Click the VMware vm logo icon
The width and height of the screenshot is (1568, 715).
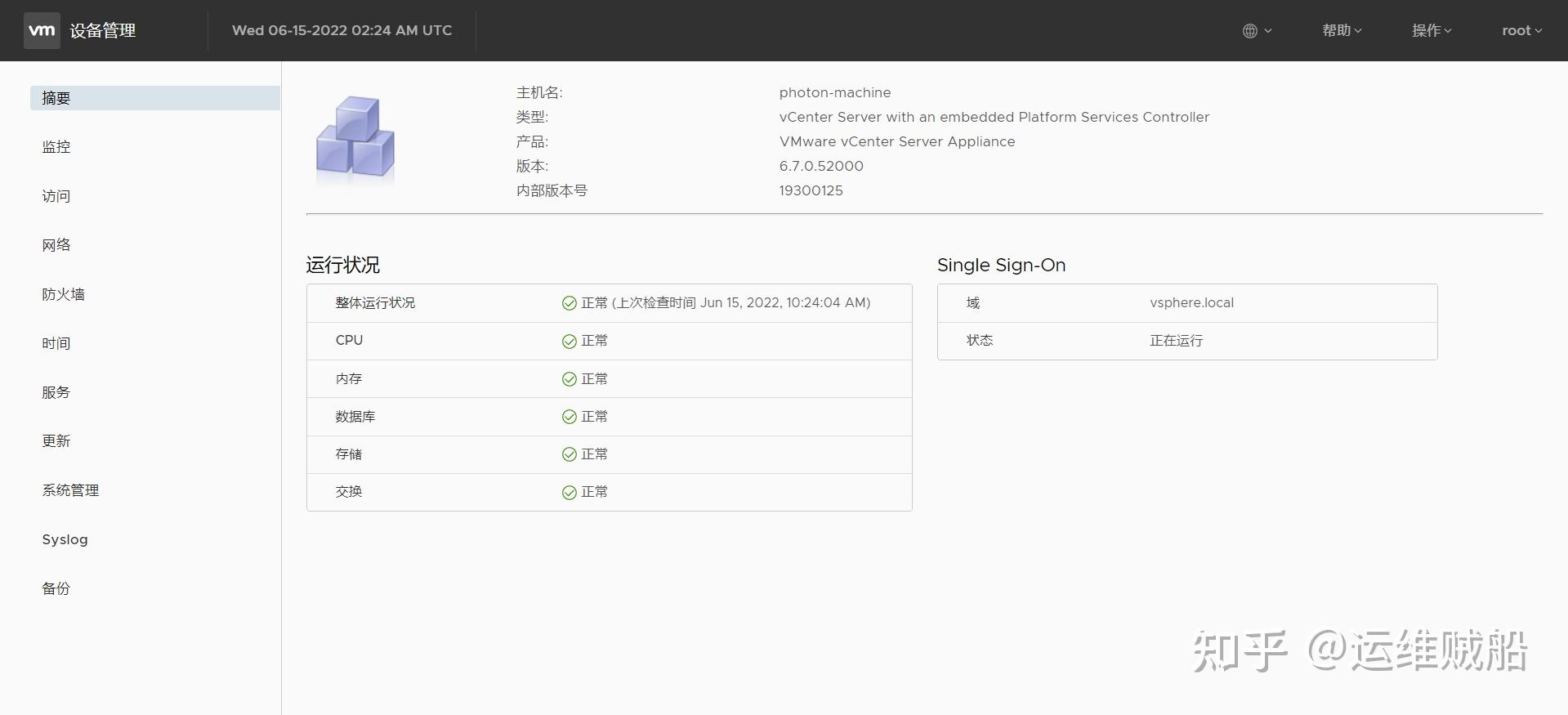pos(42,31)
